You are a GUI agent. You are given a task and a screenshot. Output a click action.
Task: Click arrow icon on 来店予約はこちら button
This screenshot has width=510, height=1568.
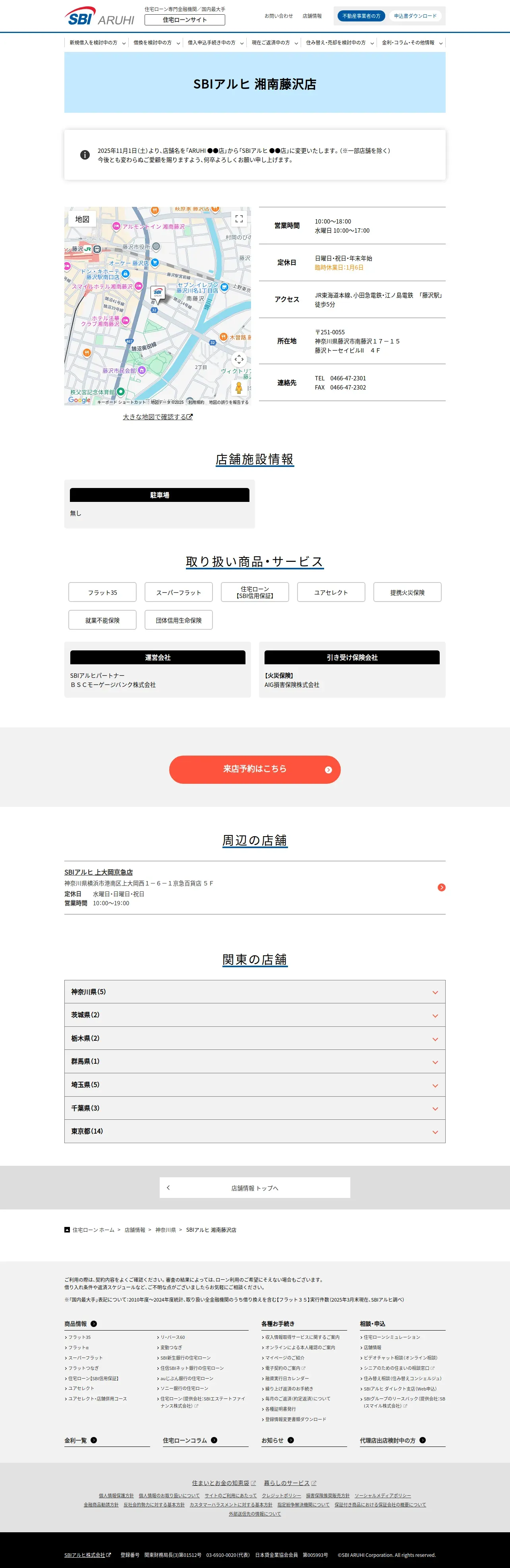(x=328, y=770)
